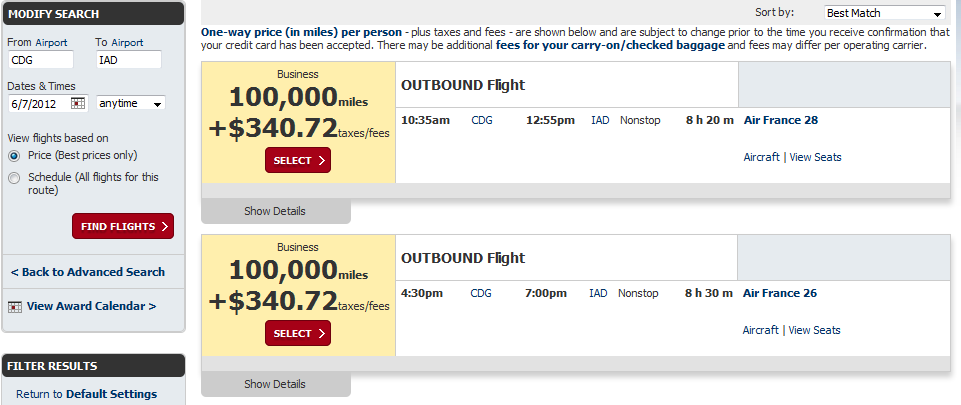
Task: Select the 4:30pm Air France 26 flight
Action: point(297,333)
